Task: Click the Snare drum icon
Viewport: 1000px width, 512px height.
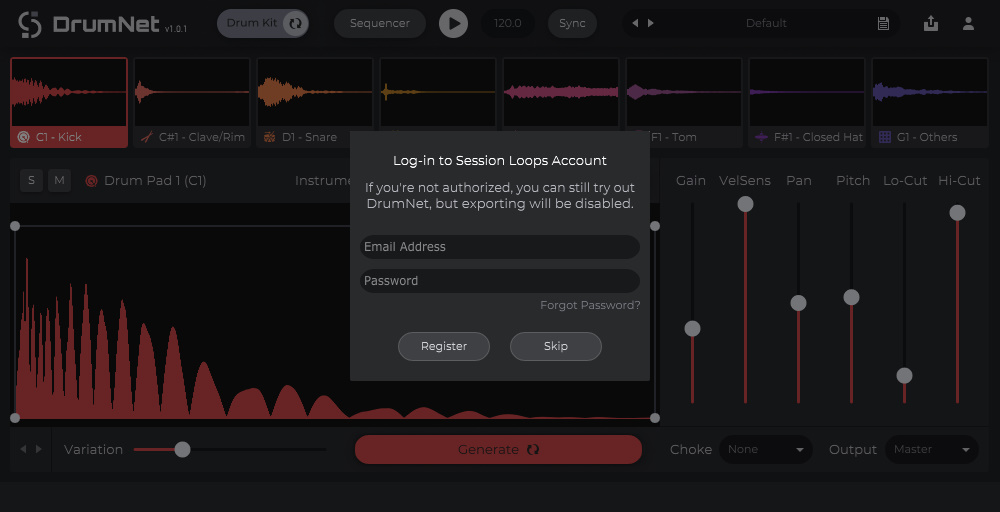Action: click(270, 137)
